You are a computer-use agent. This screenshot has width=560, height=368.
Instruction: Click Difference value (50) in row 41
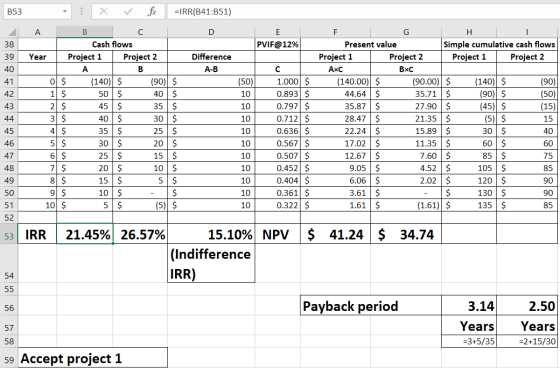click(211, 82)
